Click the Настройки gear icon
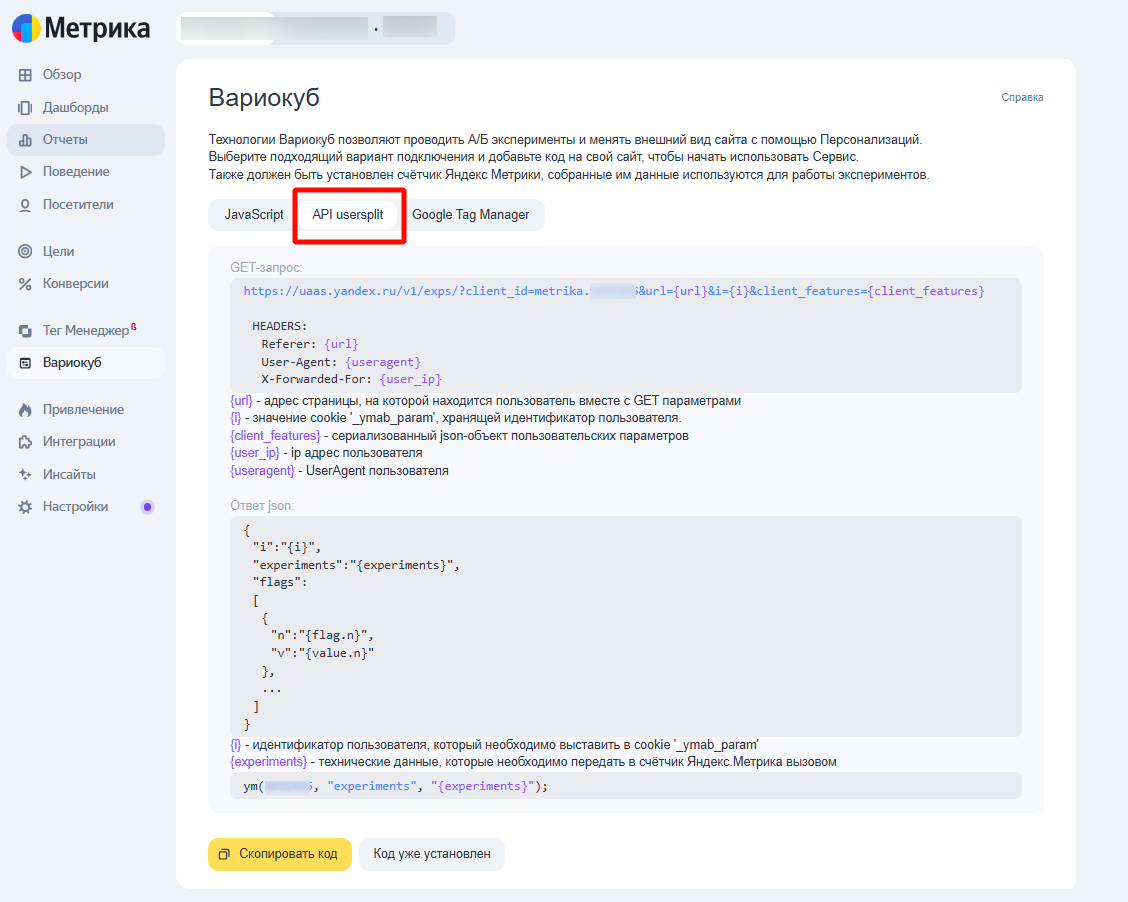Viewport: 1128px width, 902px height. (x=25, y=507)
